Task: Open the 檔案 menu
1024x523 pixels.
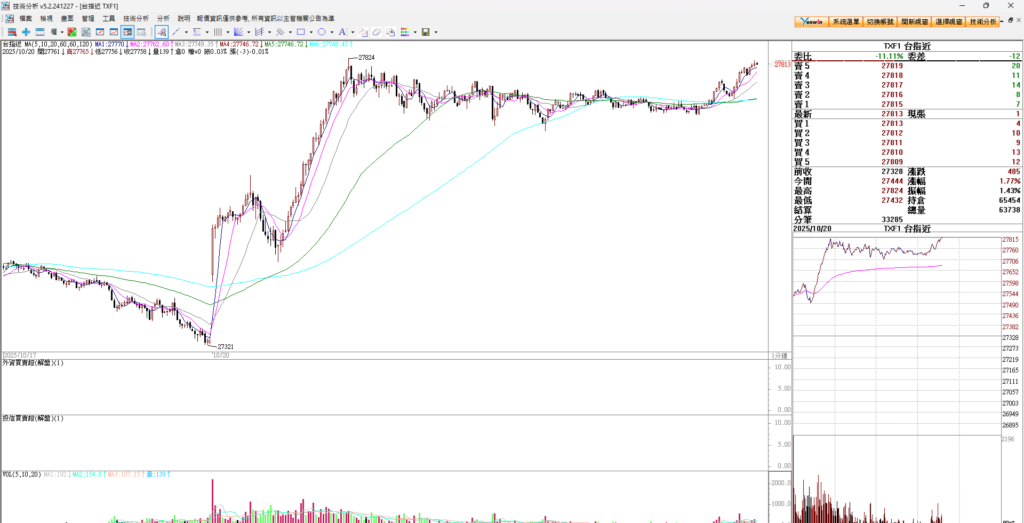Action: 25,19
